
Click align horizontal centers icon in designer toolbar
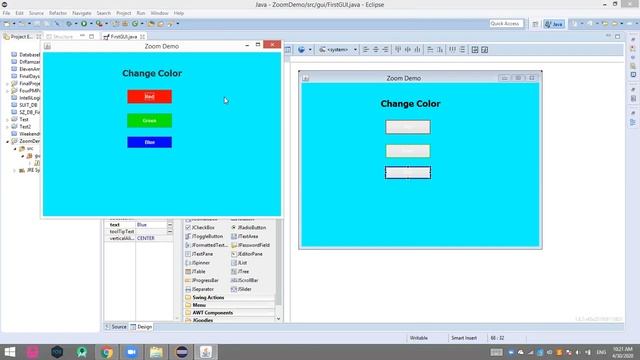(x=376, y=49)
